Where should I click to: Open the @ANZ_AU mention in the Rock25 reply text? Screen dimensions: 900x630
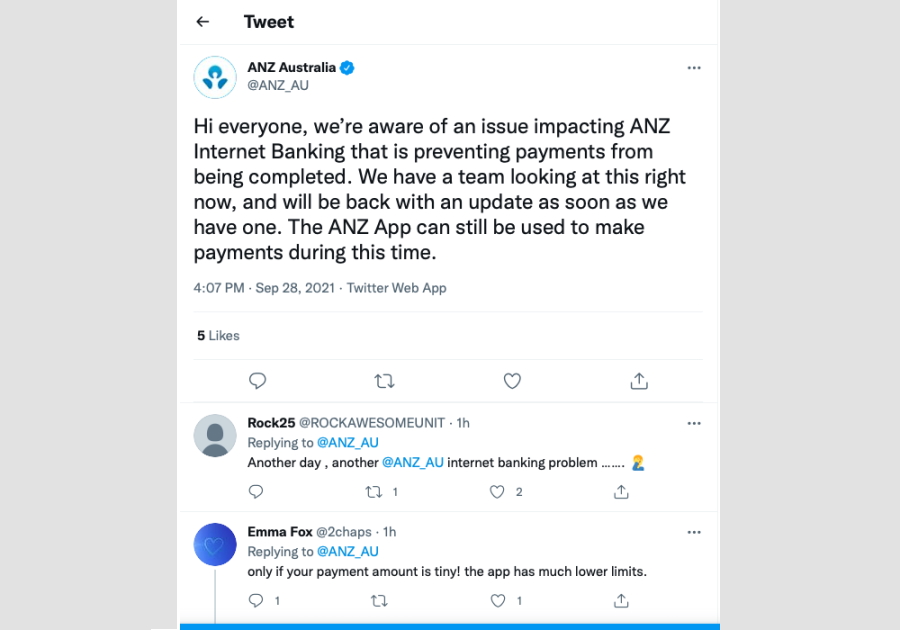413,462
